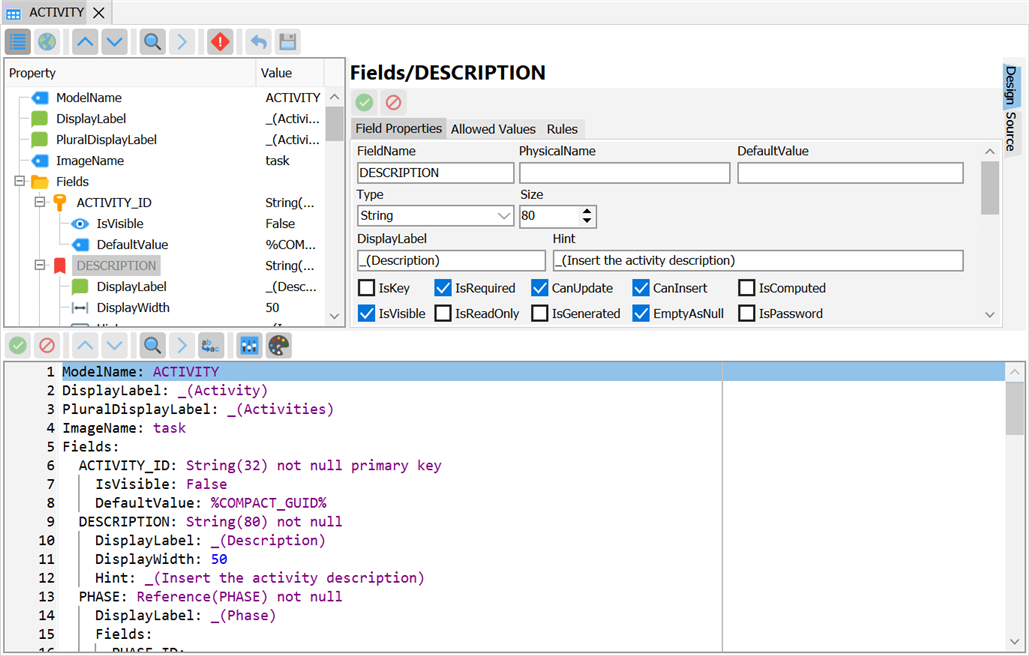Open the color palette icon

point(278,345)
